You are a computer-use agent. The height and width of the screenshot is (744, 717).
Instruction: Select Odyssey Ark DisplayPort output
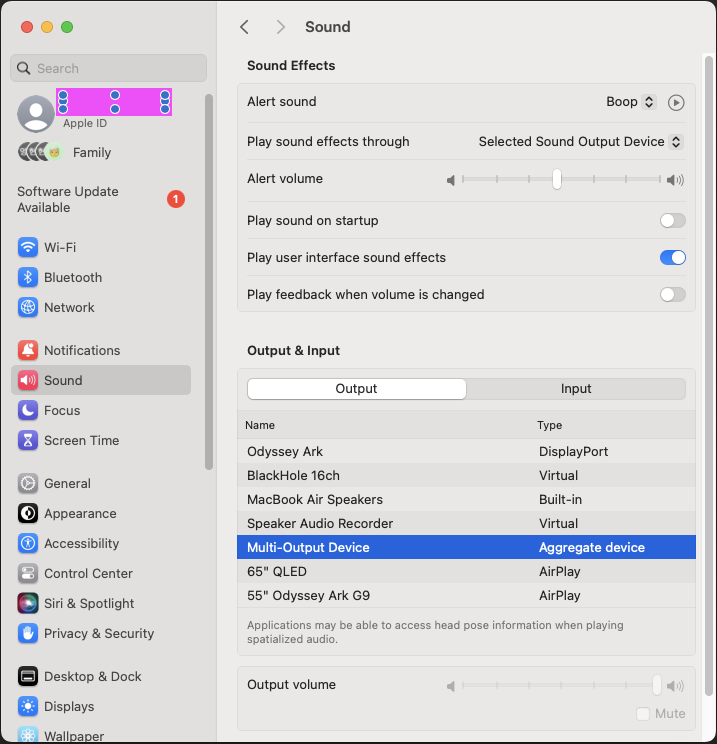tap(466, 451)
